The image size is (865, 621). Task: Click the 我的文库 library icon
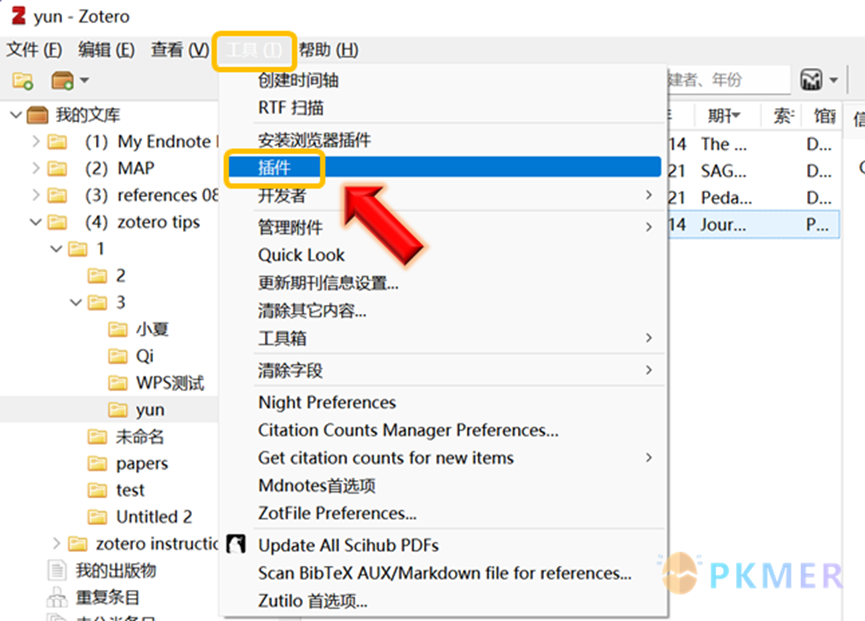(x=38, y=115)
